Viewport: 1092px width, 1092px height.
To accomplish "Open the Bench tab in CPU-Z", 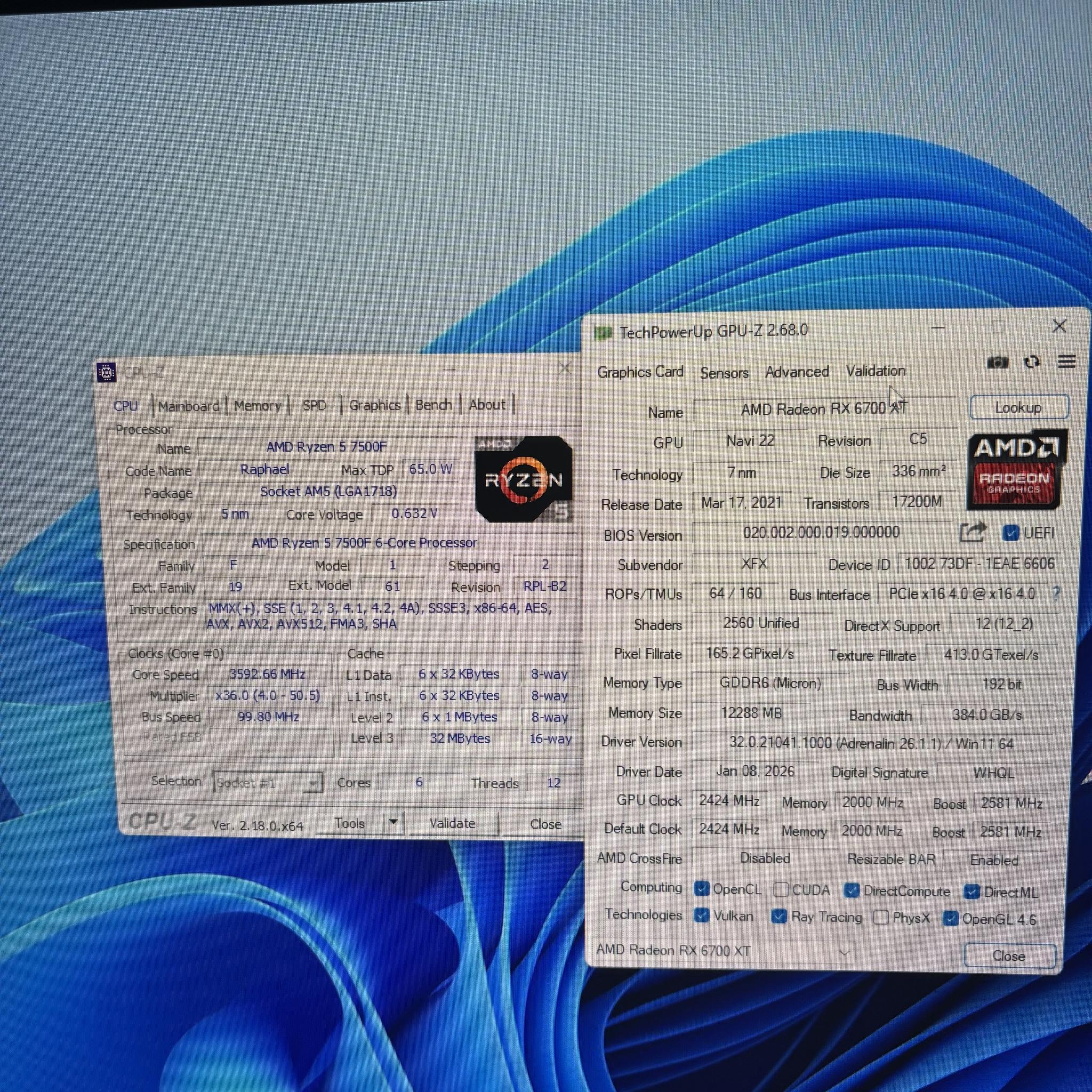I will 433,405.
